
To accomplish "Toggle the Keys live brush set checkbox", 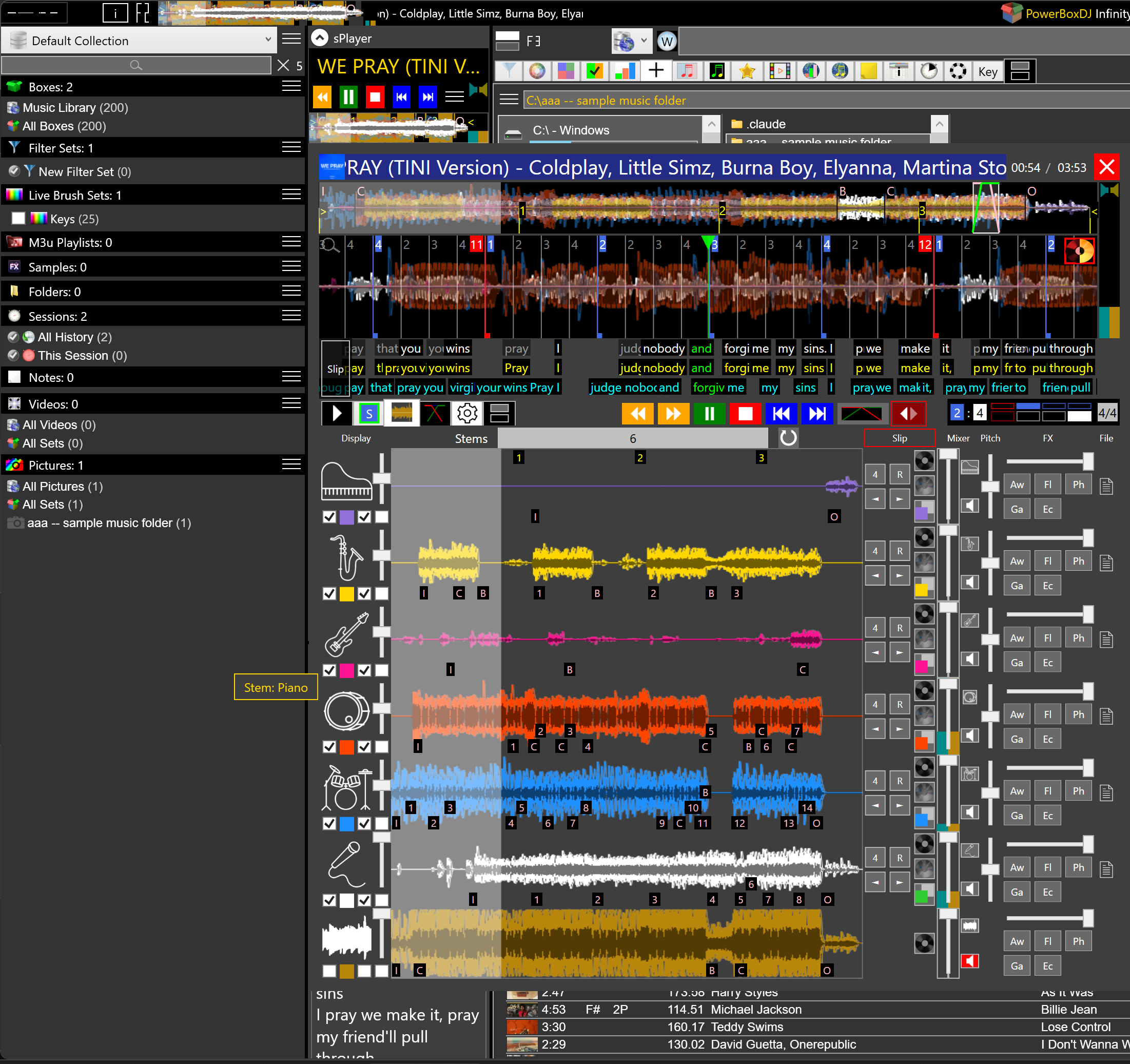I will pos(18,218).
